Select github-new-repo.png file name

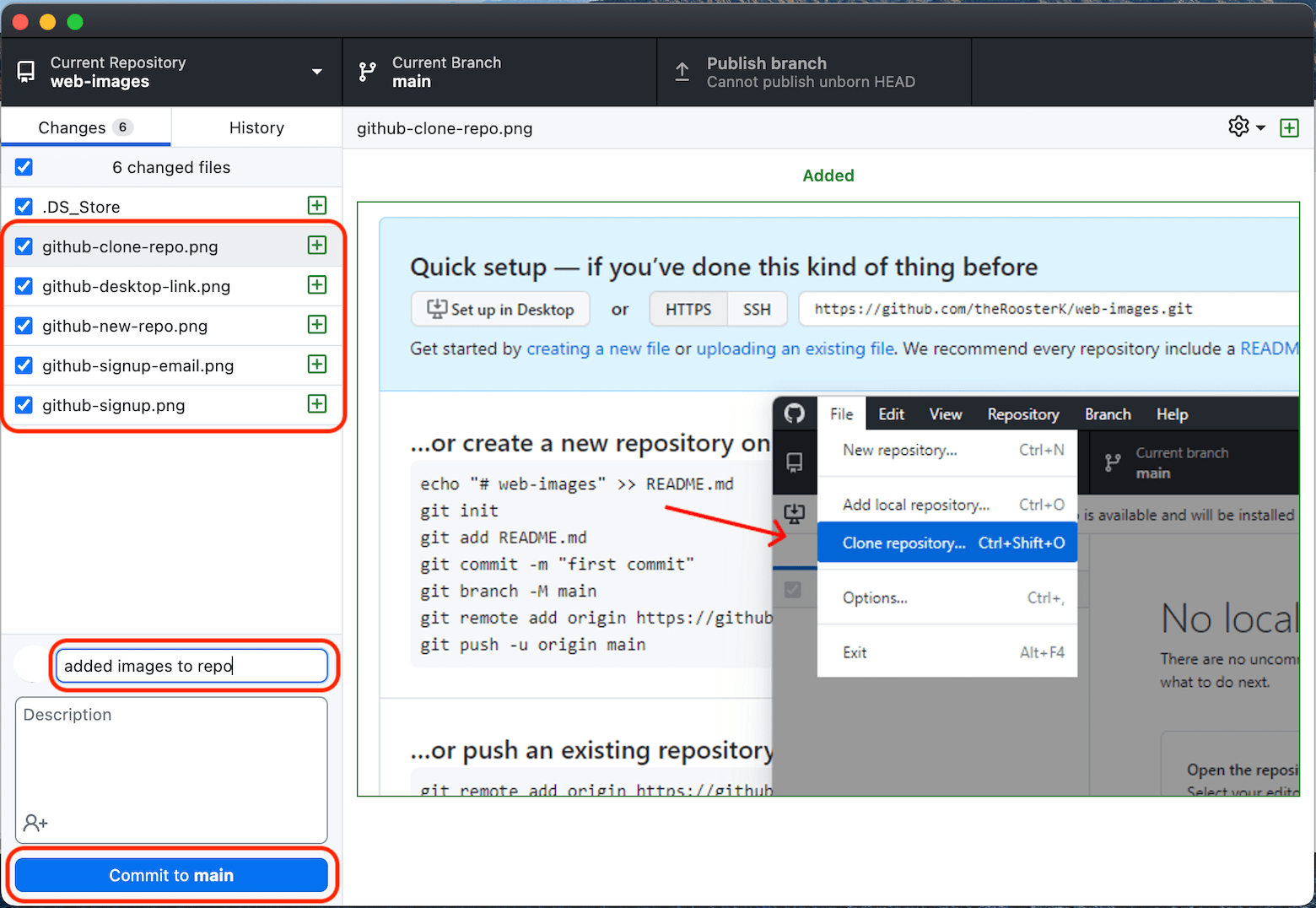125,326
